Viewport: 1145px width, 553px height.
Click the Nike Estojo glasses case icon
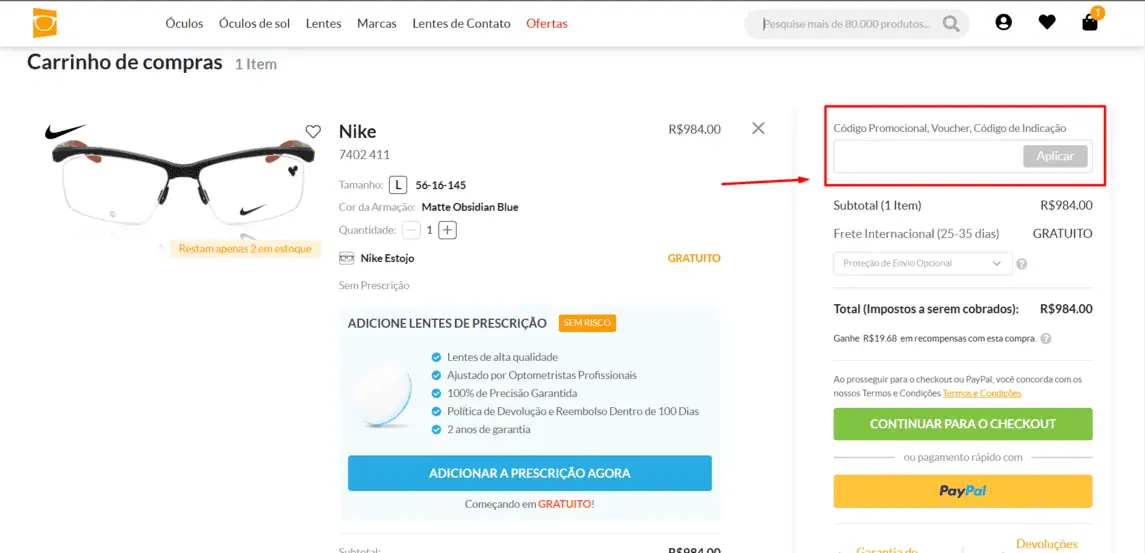coord(346,258)
